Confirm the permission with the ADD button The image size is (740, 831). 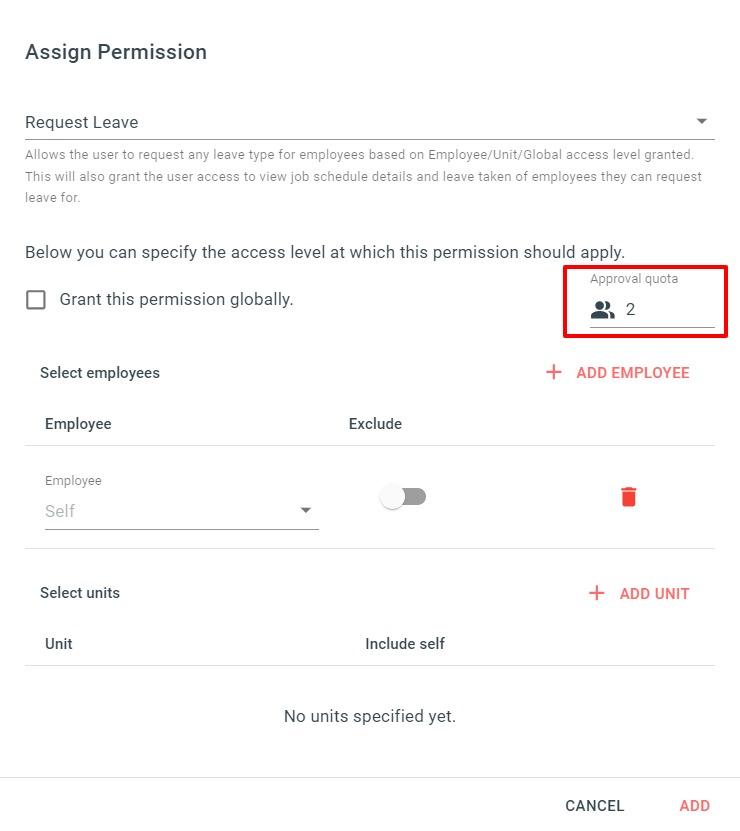coord(694,806)
